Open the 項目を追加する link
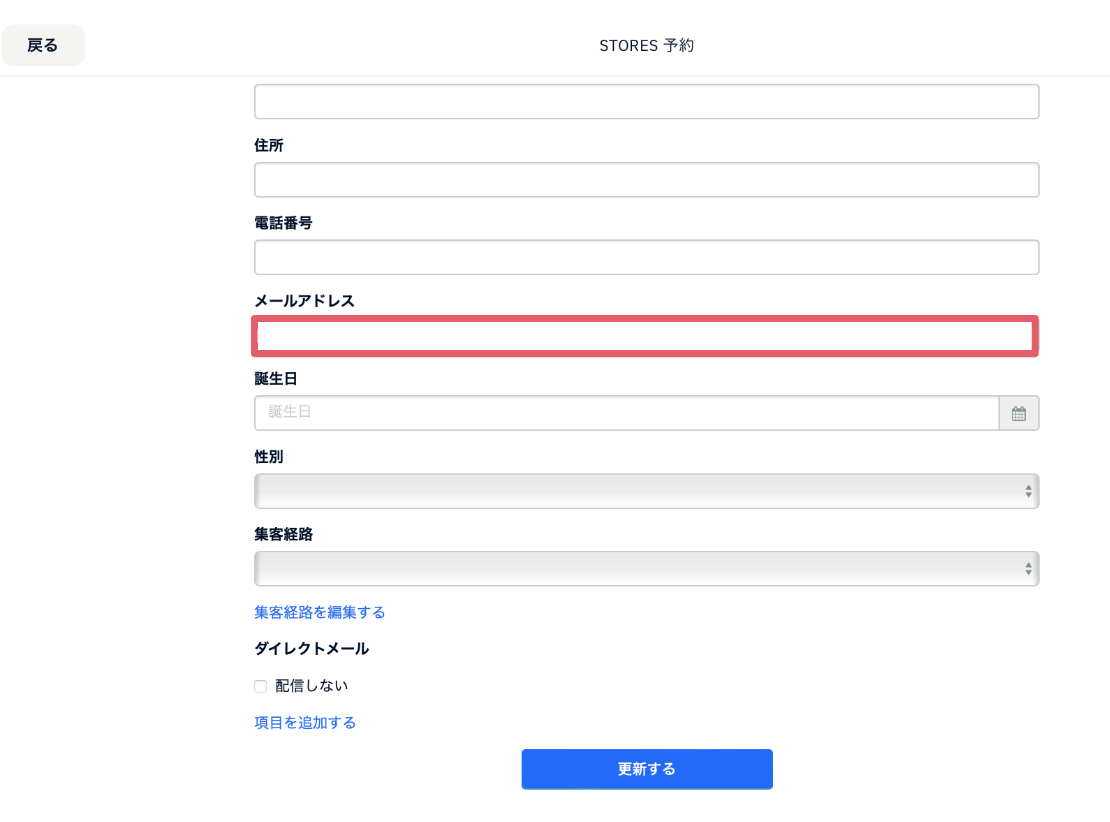 [305, 723]
